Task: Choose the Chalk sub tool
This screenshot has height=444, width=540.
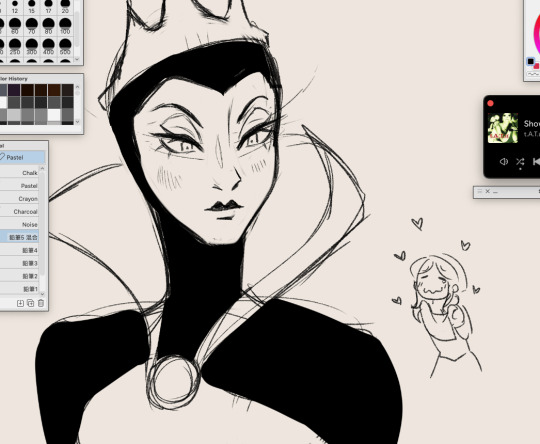Action: coord(20,173)
